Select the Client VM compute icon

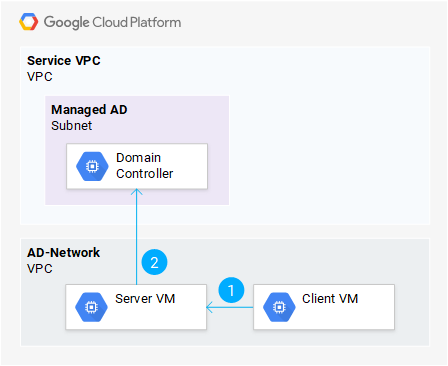(279, 307)
